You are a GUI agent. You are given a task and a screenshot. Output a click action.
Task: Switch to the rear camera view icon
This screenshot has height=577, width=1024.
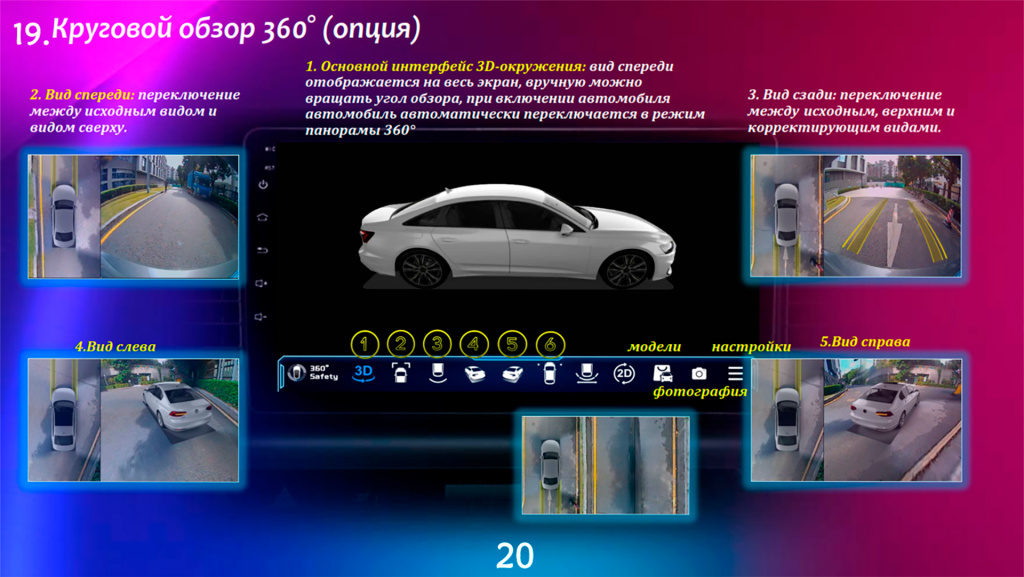(436, 373)
